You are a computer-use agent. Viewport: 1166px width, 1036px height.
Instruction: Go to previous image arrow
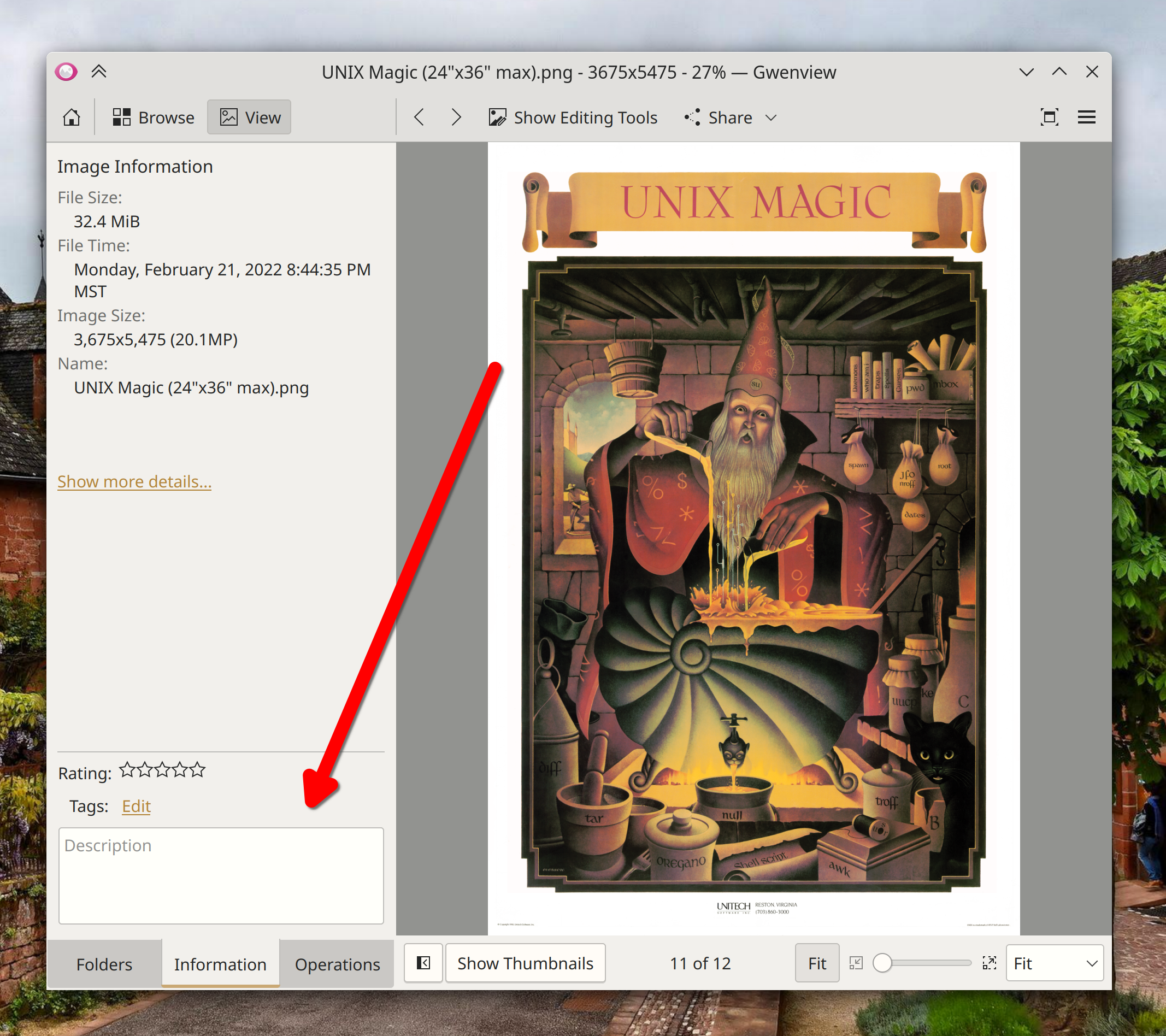coord(419,117)
